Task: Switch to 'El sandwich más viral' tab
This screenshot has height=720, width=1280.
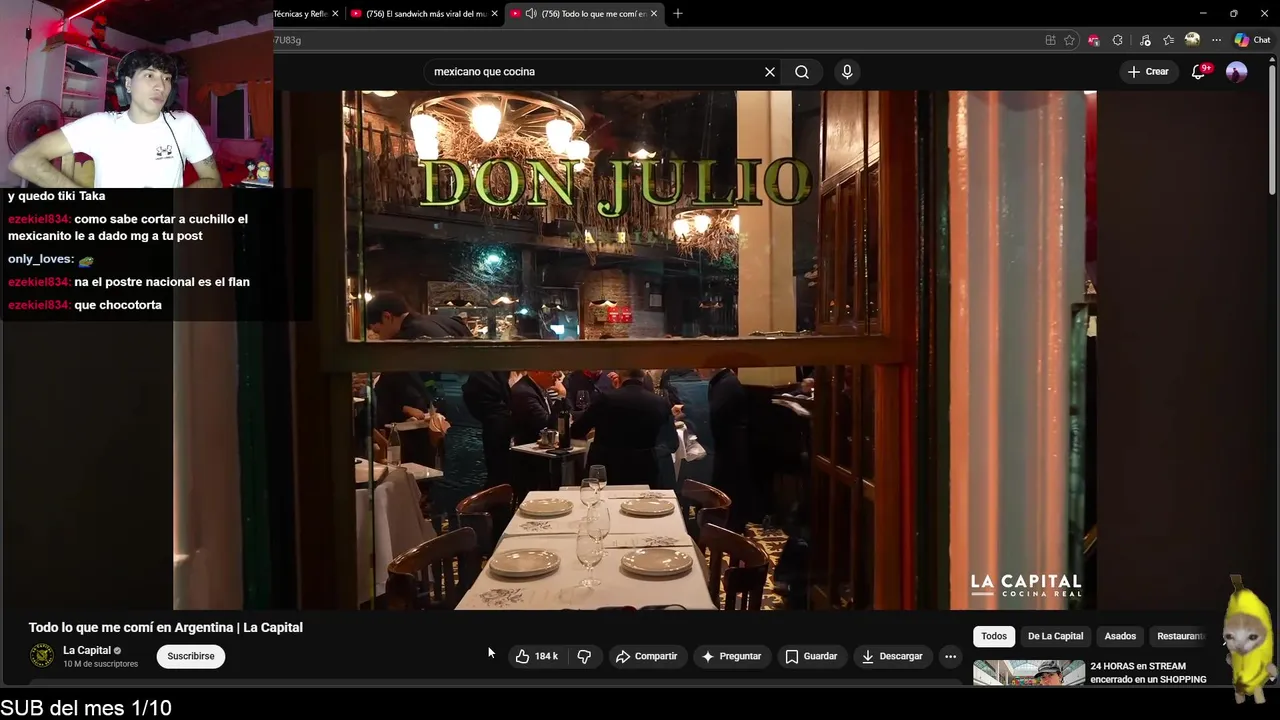Action: coord(425,13)
